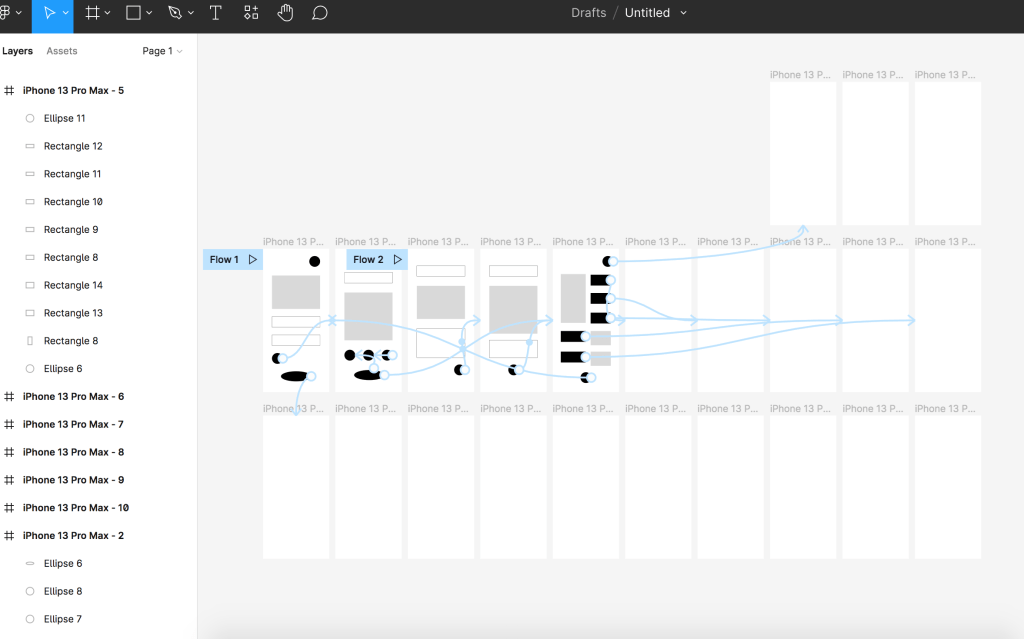
Task: Select the Rectangle shape tool
Action: (133, 13)
